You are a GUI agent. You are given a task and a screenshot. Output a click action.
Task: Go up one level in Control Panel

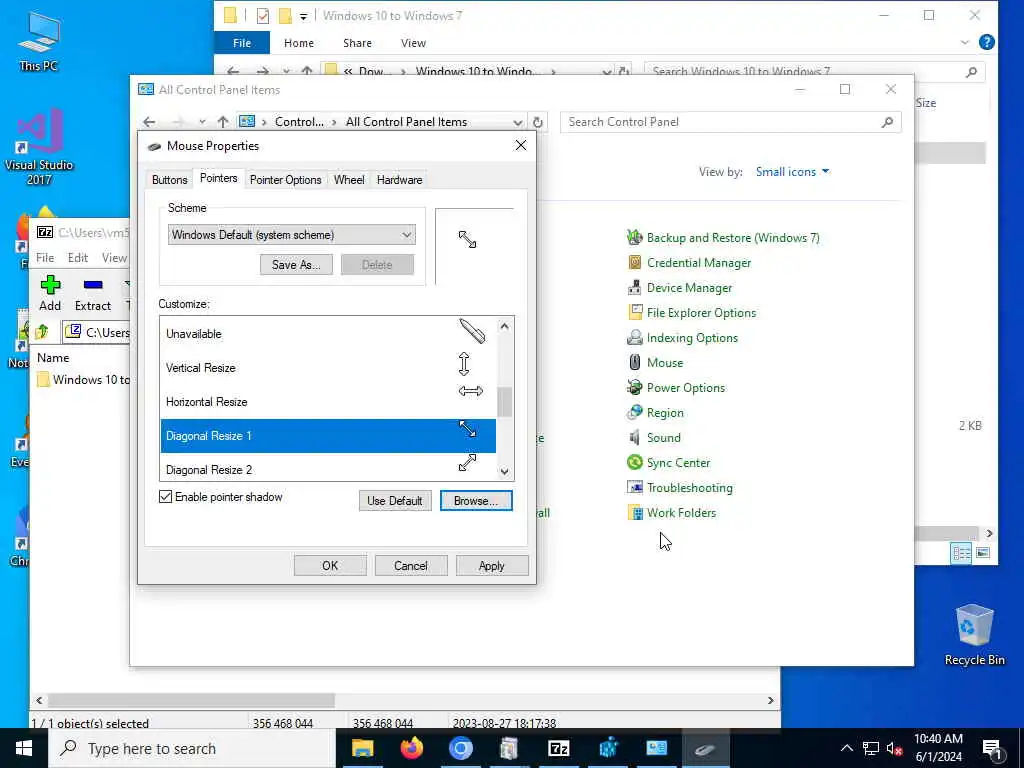coord(223,122)
